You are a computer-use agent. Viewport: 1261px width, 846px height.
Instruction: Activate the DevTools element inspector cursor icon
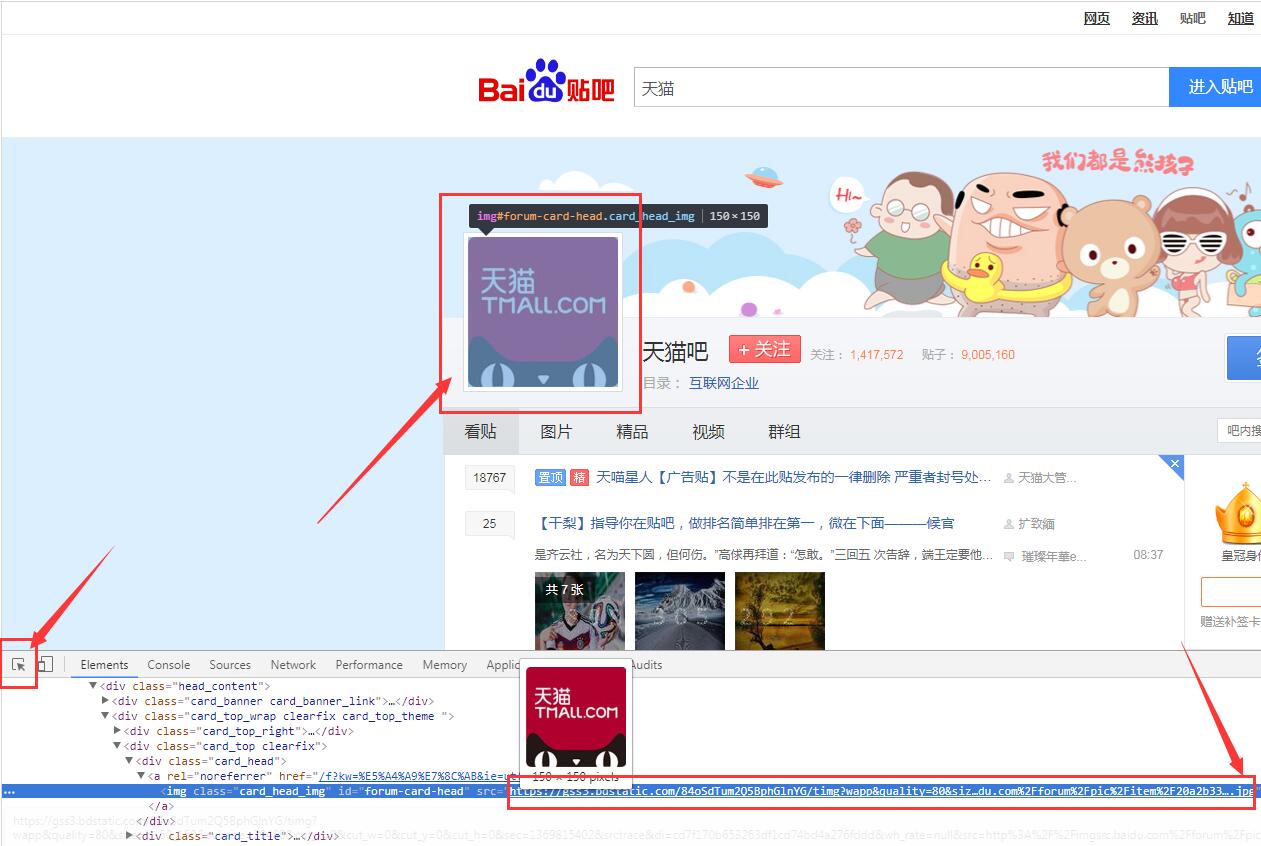(x=18, y=665)
